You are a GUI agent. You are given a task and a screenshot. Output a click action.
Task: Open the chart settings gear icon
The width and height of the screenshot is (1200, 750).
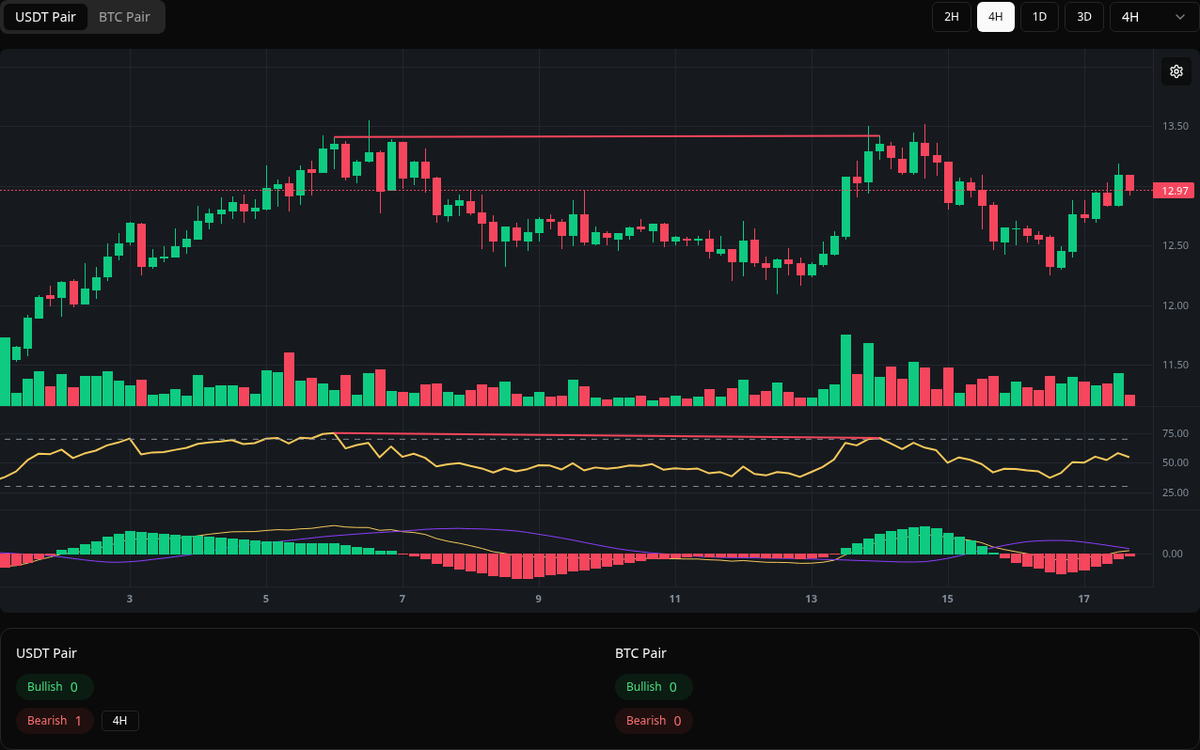coord(1176,71)
